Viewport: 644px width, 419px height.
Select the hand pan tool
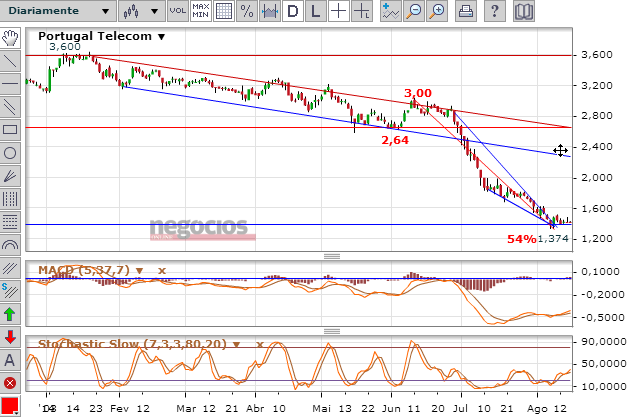(x=10, y=38)
